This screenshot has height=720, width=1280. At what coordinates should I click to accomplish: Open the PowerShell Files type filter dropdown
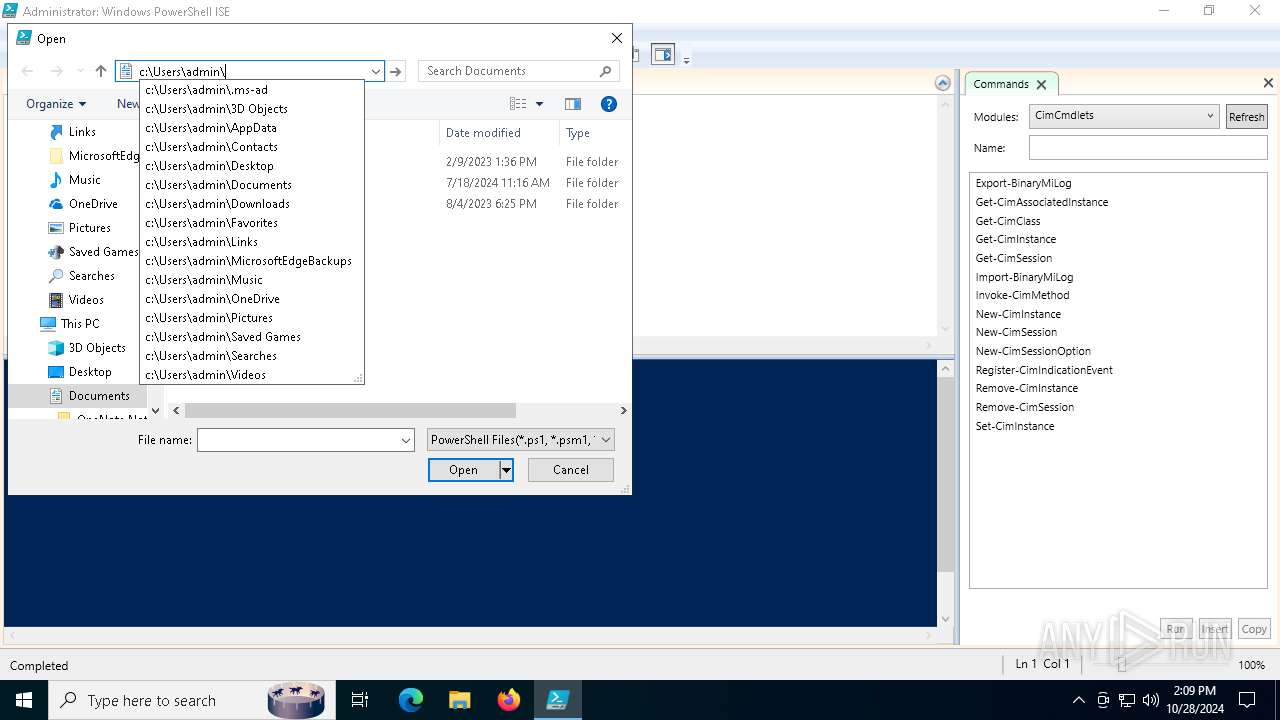[x=520, y=440]
